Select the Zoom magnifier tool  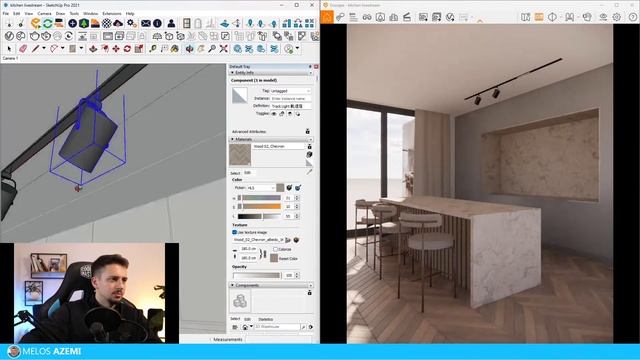point(212,49)
